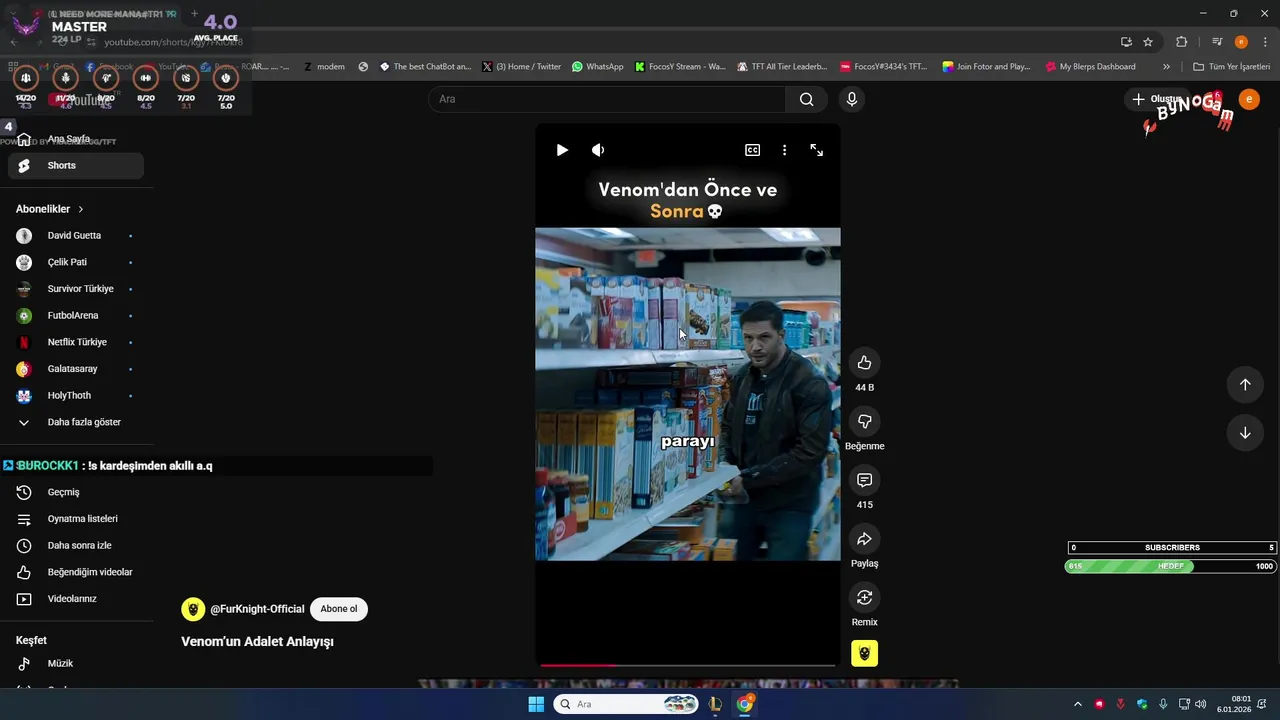
Task: Seek on the short's red progress bar
Action: [x=687, y=665]
